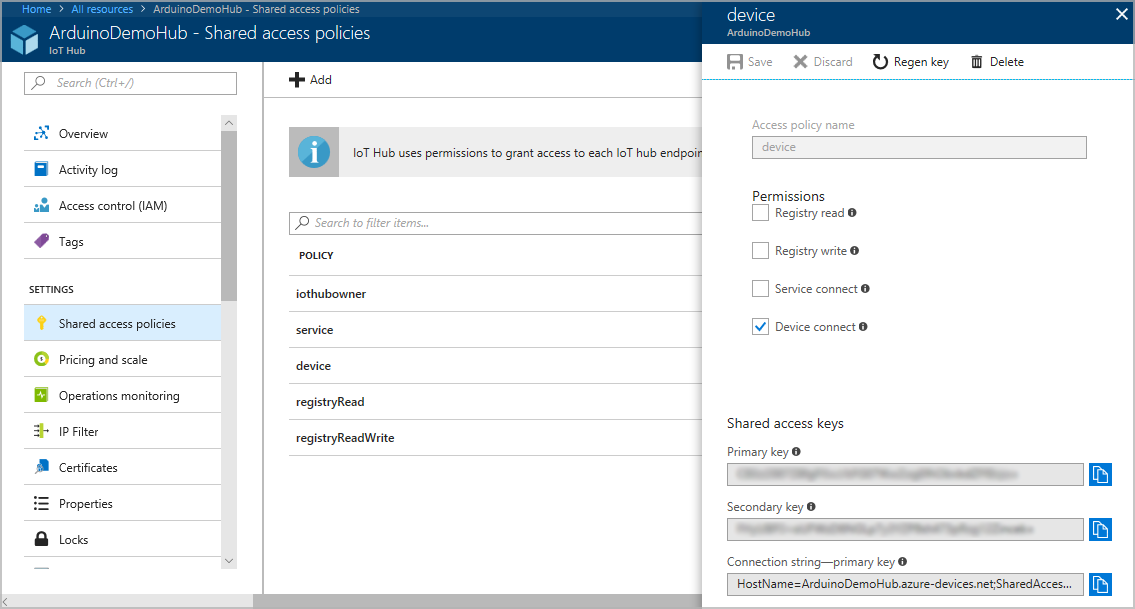Open the Overview menu item
Image resolution: width=1135 pixels, height=609 pixels.
click(122, 133)
